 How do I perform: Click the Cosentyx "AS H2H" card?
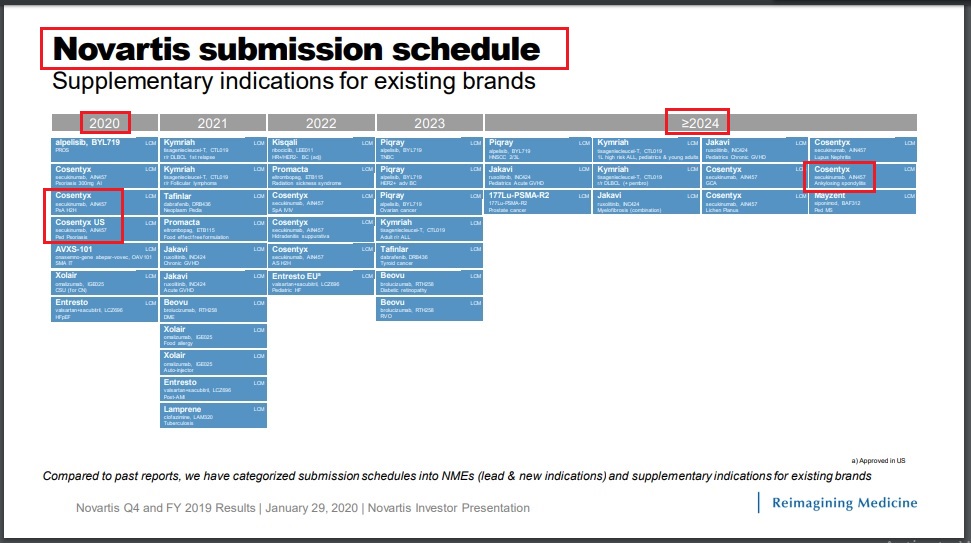pos(321,256)
